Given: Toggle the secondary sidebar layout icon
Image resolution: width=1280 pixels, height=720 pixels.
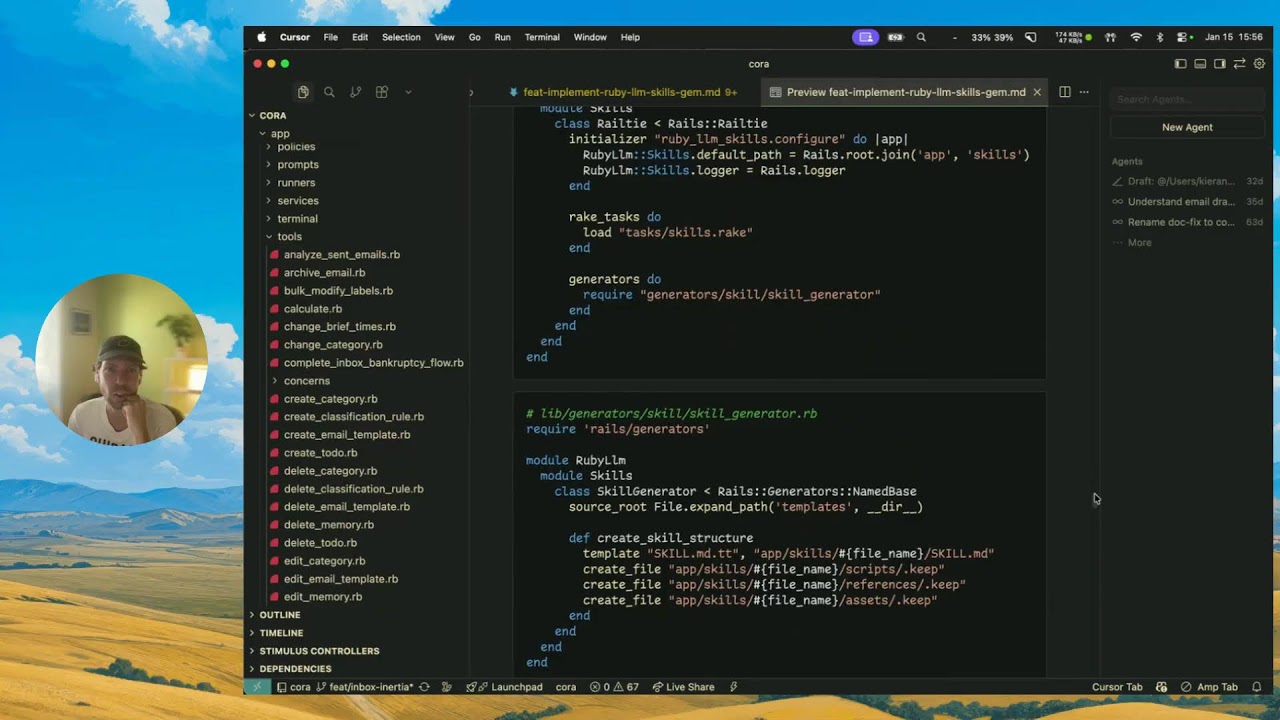Looking at the screenshot, I should [x=1220, y=64].
